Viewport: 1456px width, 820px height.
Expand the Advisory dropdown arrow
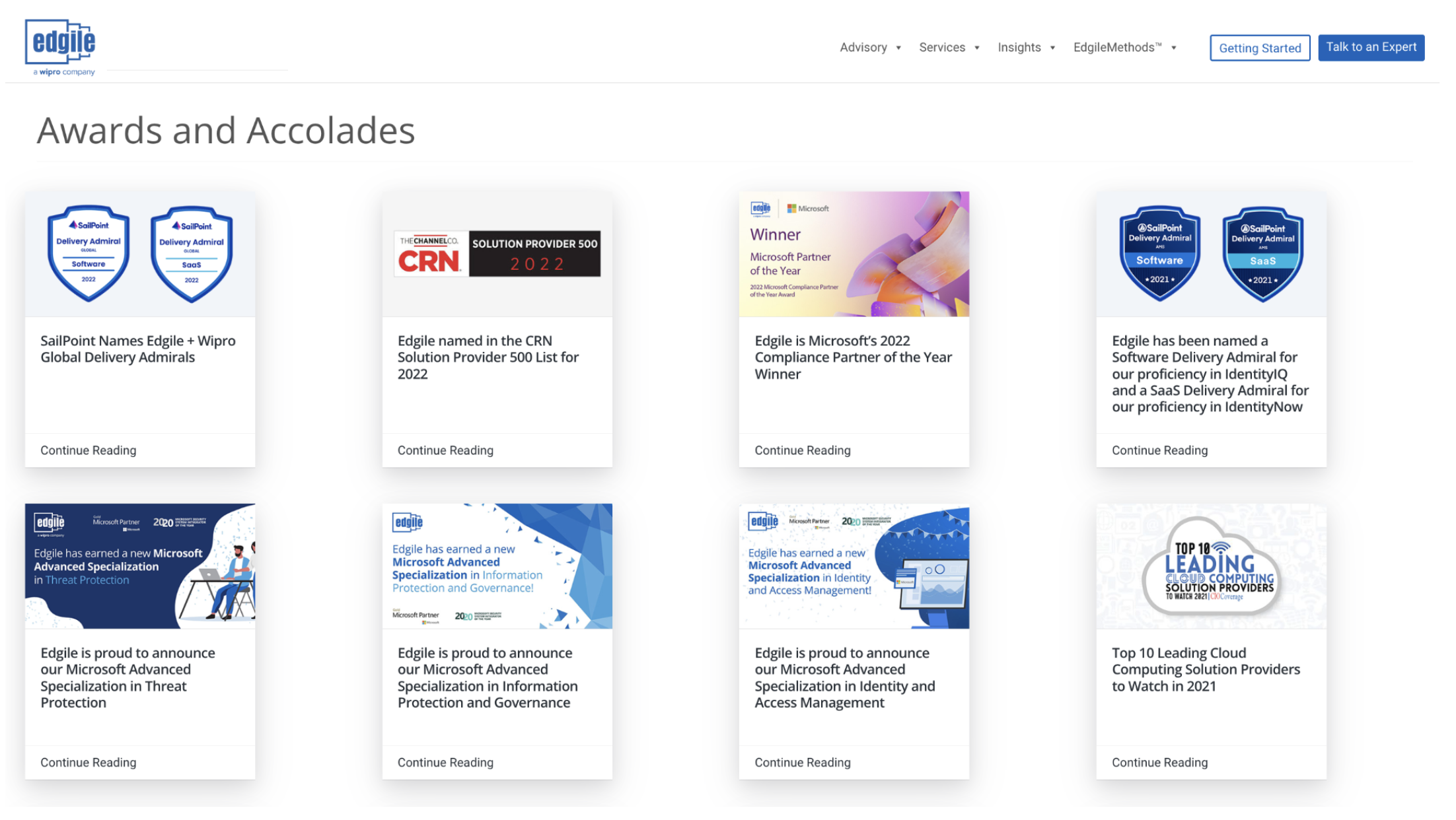pos(898,48)
